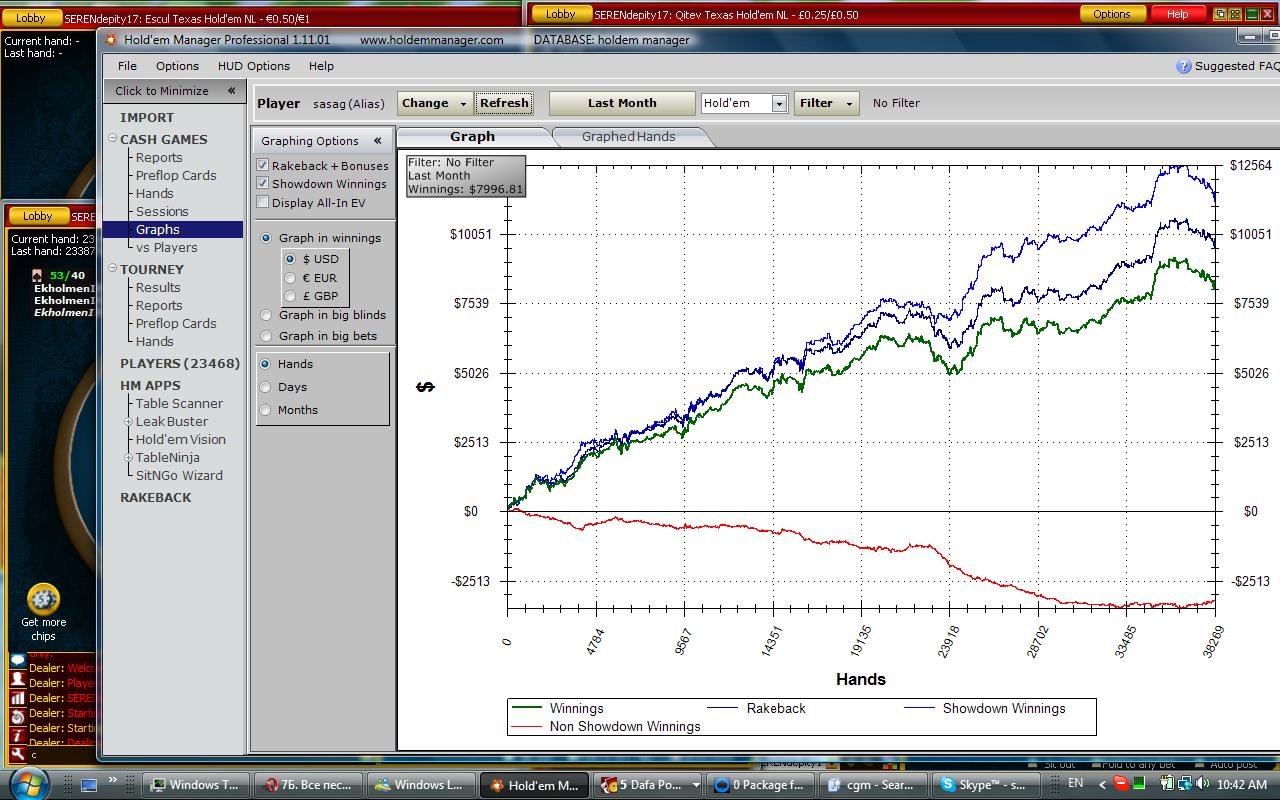This screenshot has height=800, width=1280.
Task: Click the volume speaker icon in system tray
Action: click(1202, 785)
